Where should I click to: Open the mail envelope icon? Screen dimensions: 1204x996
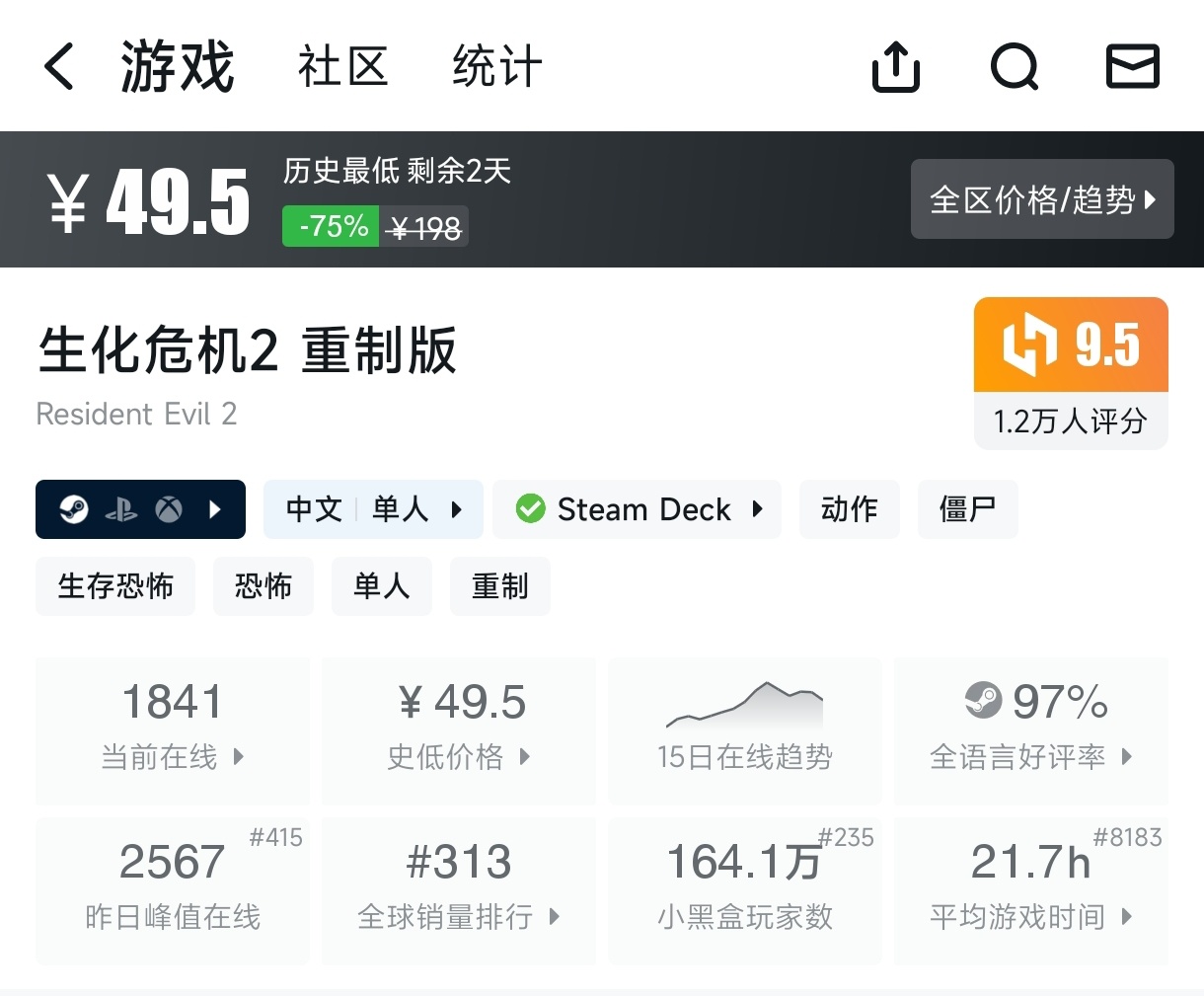coord(1132,68)
